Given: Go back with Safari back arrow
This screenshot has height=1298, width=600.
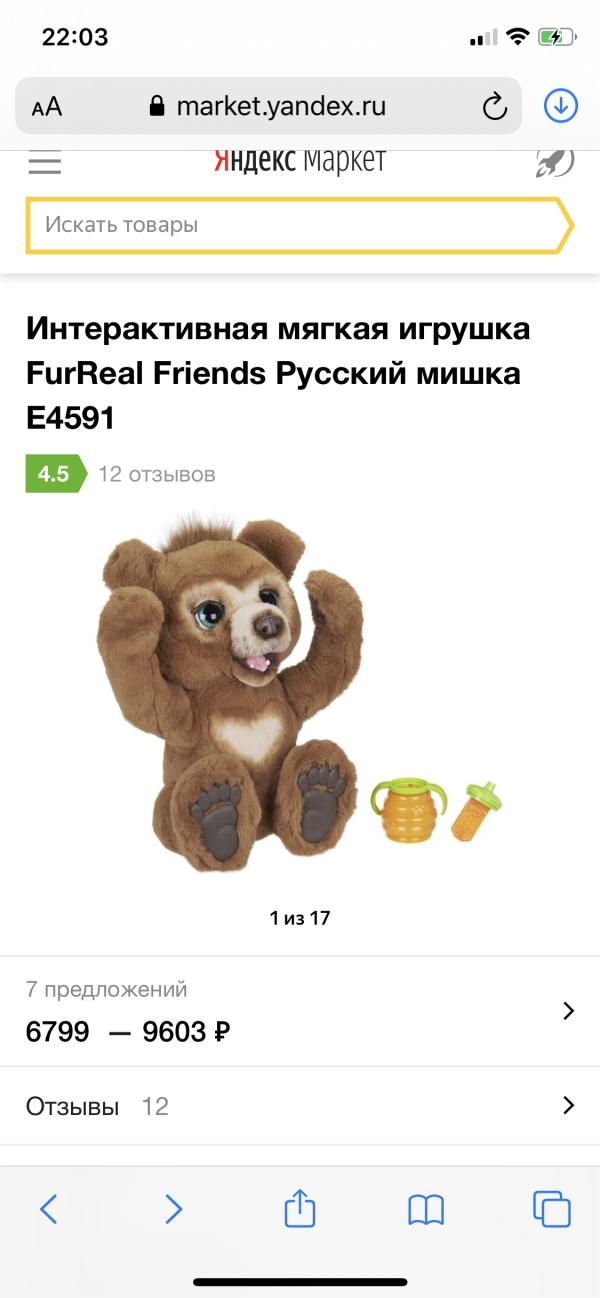Looking at the screenshot, I should click(48, 1209).
